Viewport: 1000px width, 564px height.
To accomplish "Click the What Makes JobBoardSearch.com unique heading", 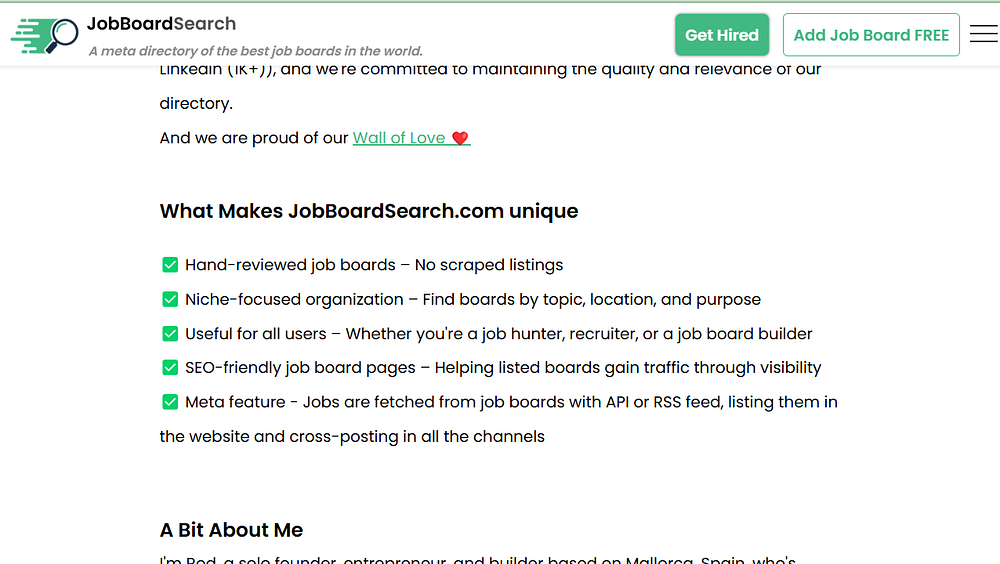I will [x=369, y=211].
